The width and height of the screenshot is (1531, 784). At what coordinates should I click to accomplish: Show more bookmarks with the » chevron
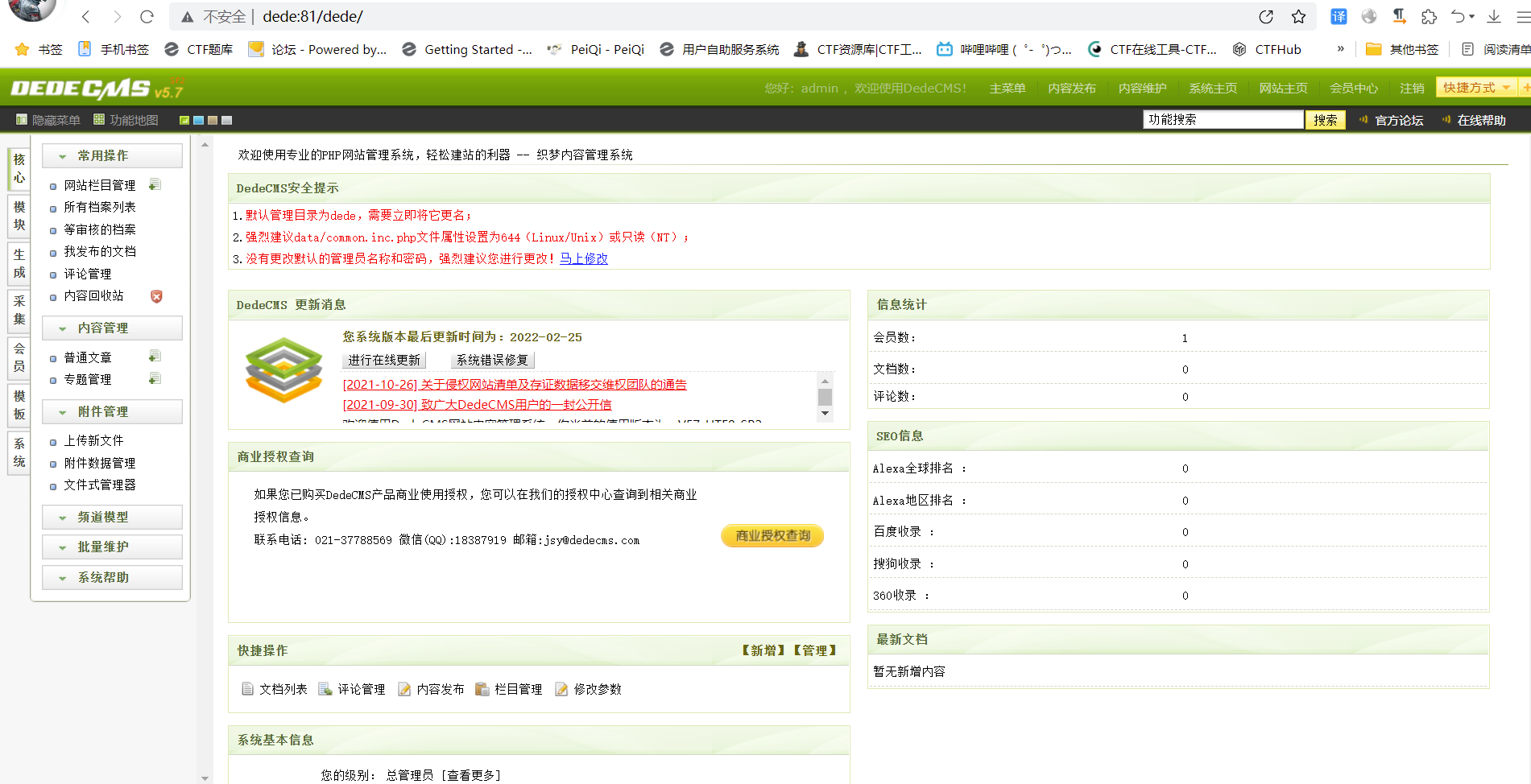[x=1340, y=49]
